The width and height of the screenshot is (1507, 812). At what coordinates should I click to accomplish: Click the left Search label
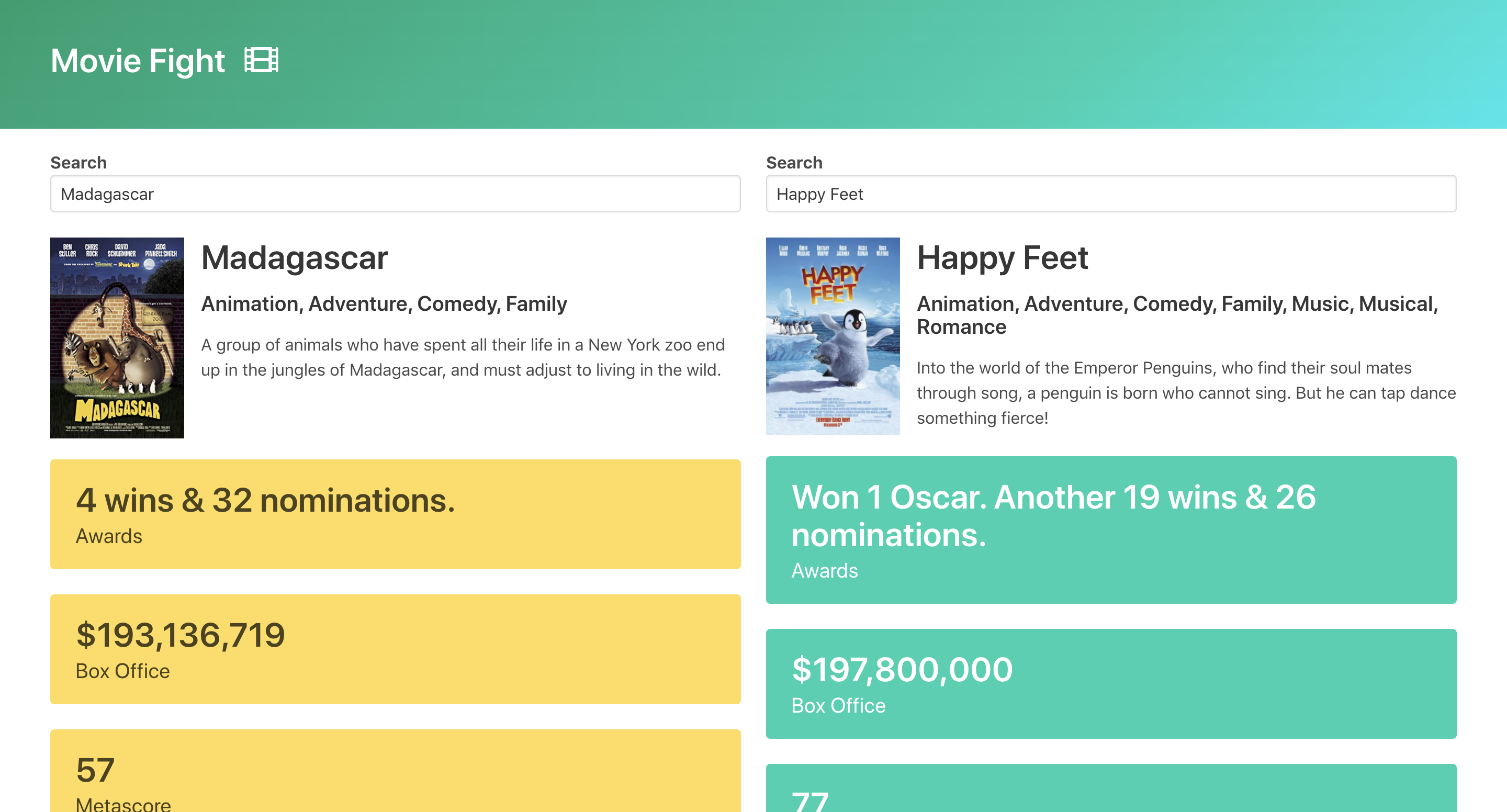click(78, 162)
